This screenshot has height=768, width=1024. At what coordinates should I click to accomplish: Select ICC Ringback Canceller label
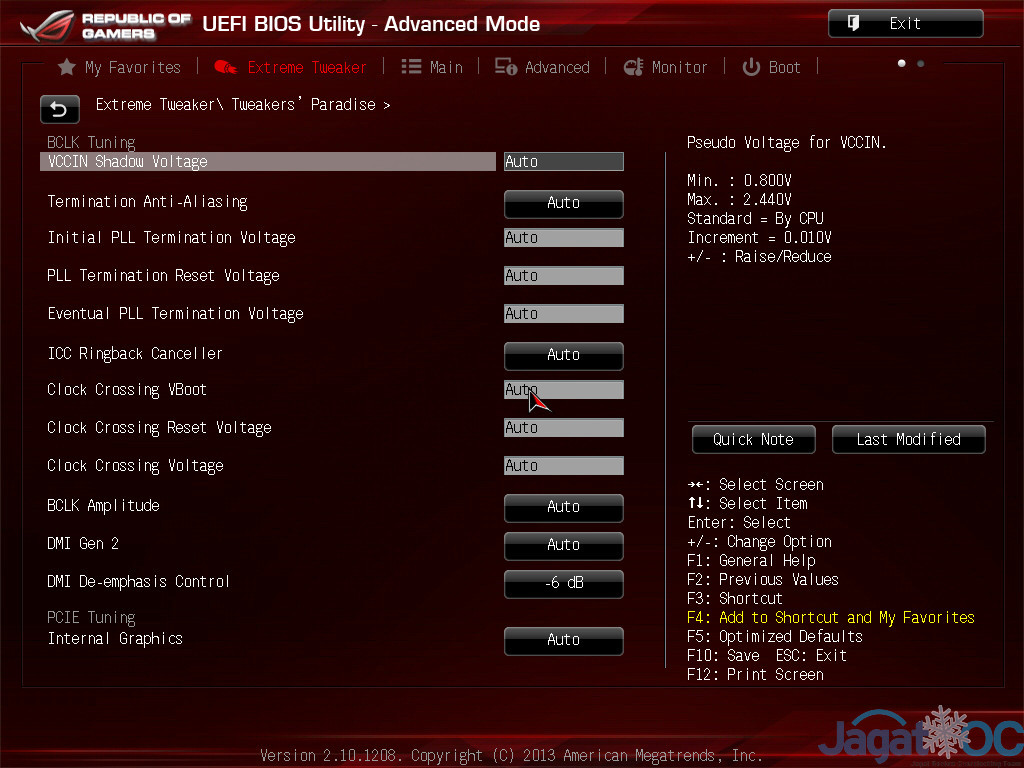[135, 353]
